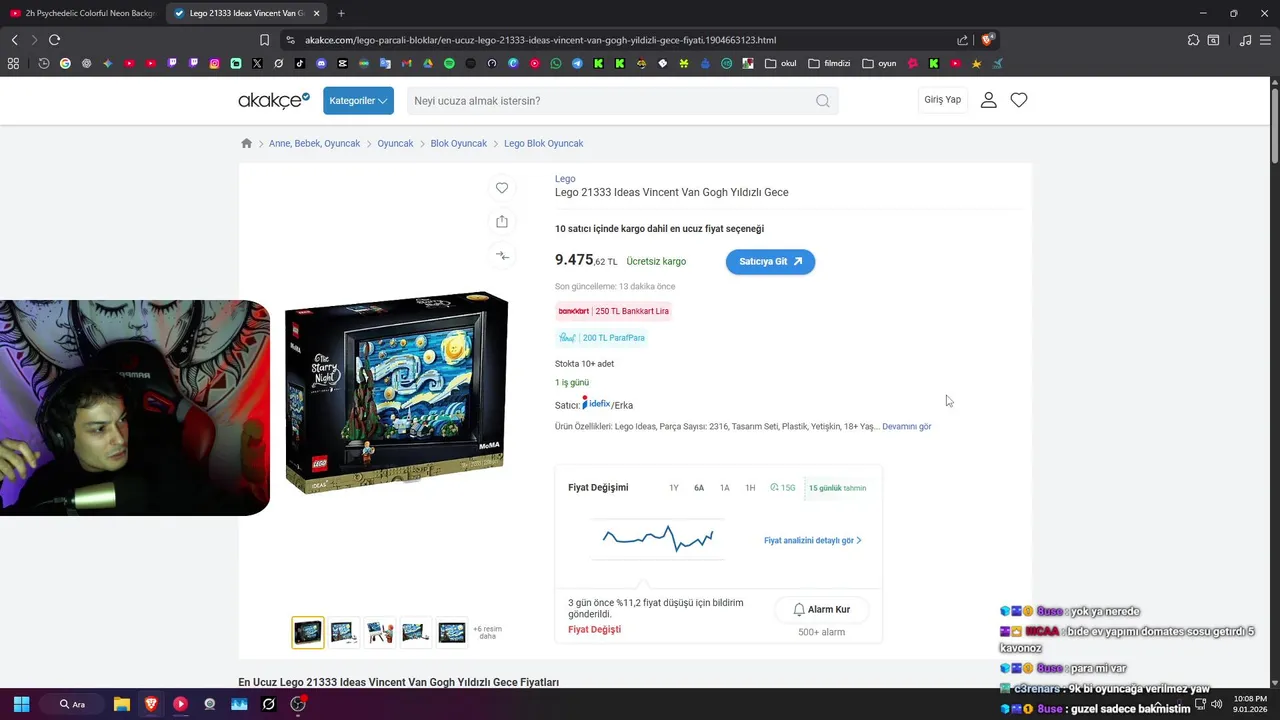This screenshot has width=1280, height=720.
Task: Select the first product thumbnail image
Action: point(308,632)
